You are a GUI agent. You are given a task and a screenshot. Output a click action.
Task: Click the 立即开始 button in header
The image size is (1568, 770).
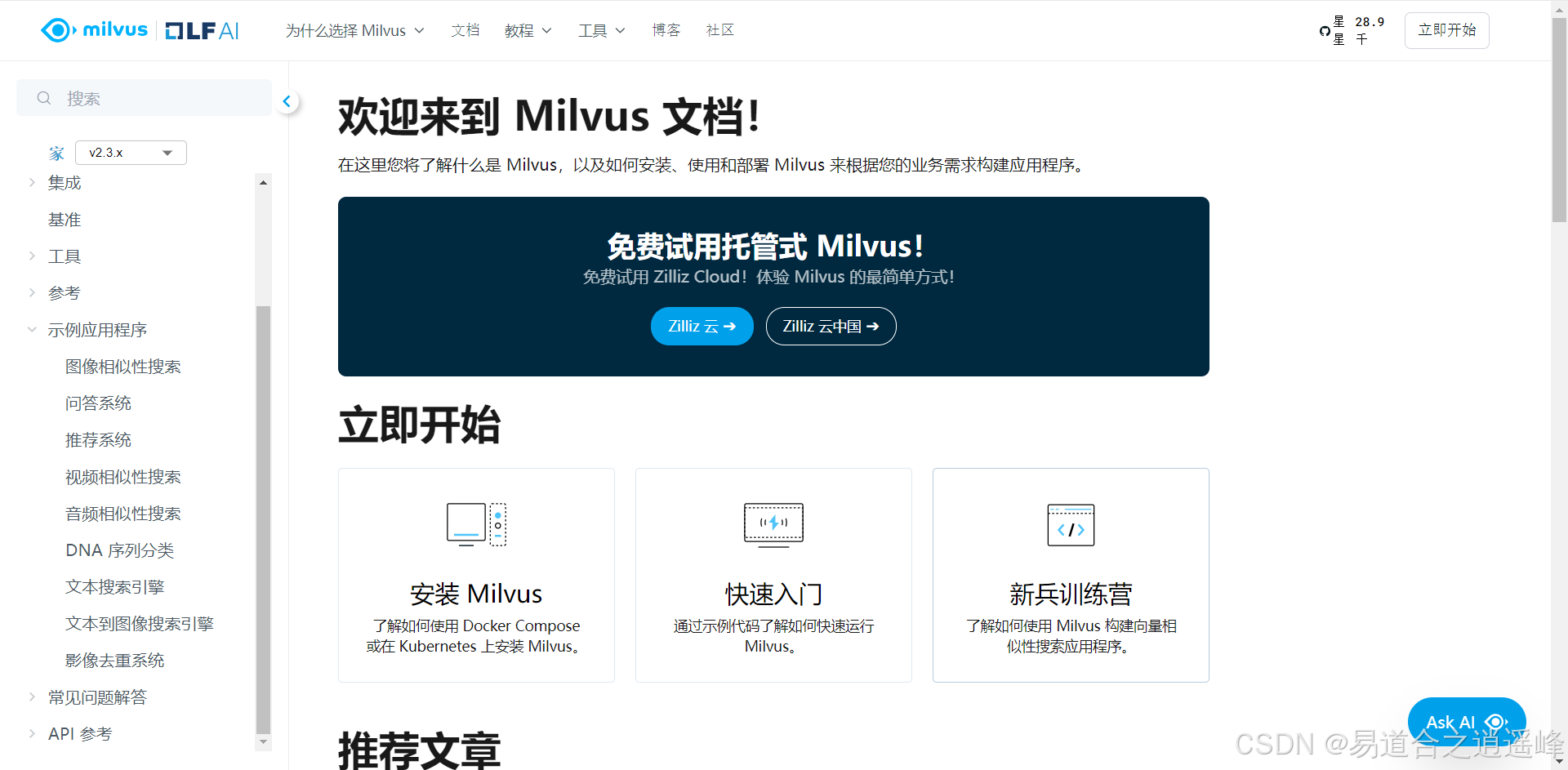1446,30
